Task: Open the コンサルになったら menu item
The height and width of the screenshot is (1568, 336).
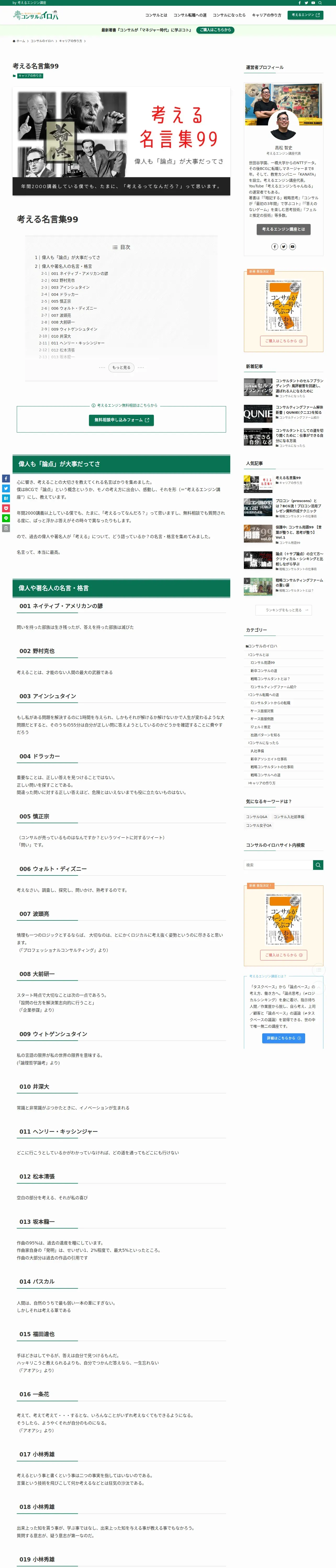Action: click(229, 15)
